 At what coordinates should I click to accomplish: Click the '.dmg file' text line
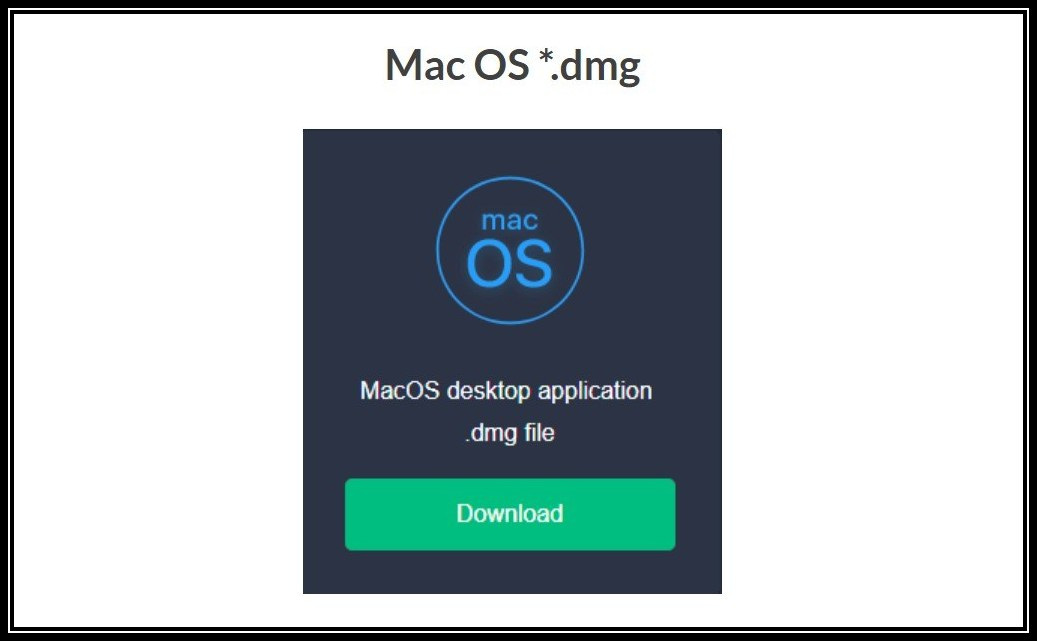pos(509,433)
